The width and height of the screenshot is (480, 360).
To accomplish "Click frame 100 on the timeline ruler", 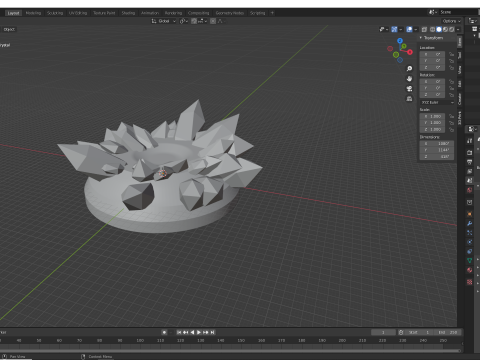I will point(140,340).
